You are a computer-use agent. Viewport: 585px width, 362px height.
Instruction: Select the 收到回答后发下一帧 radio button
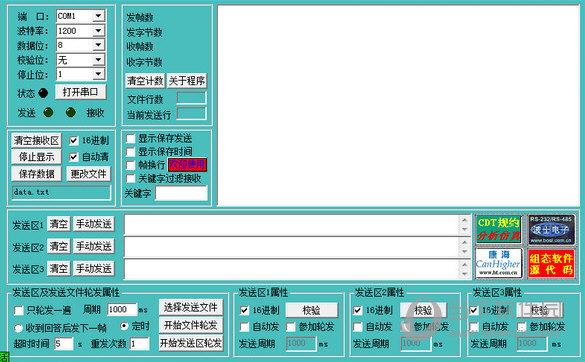18,328
